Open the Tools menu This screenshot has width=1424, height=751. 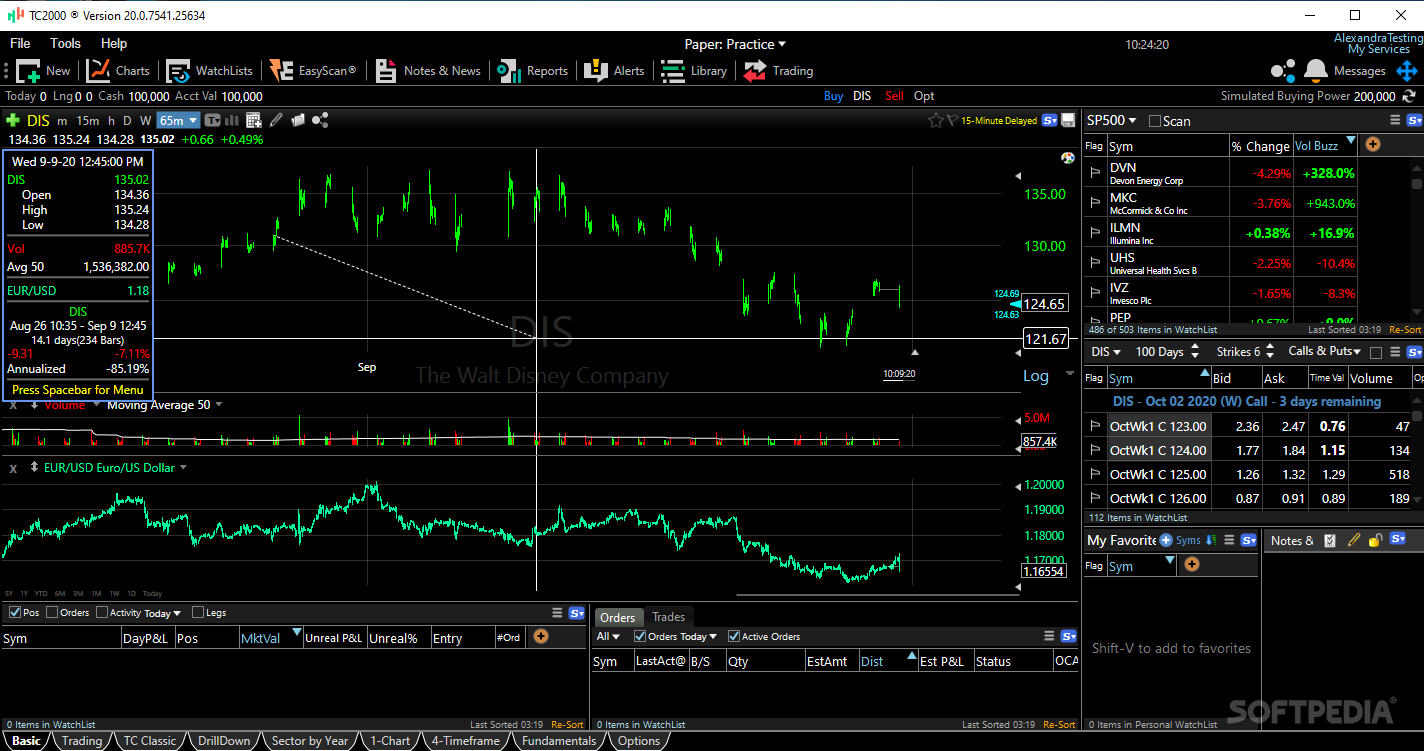click(65, 43)
